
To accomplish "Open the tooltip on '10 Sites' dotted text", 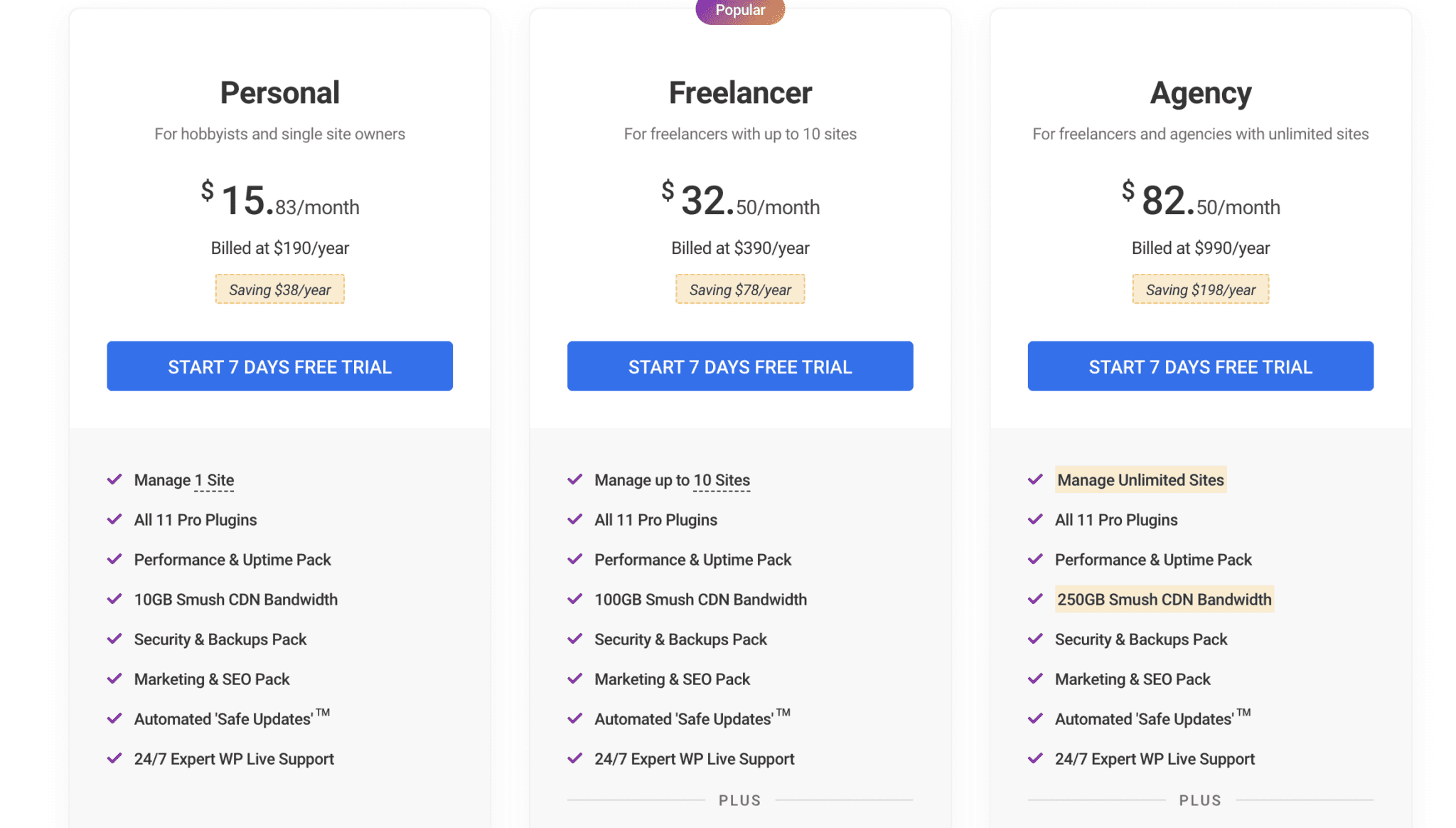I will [x=722, y=479].
